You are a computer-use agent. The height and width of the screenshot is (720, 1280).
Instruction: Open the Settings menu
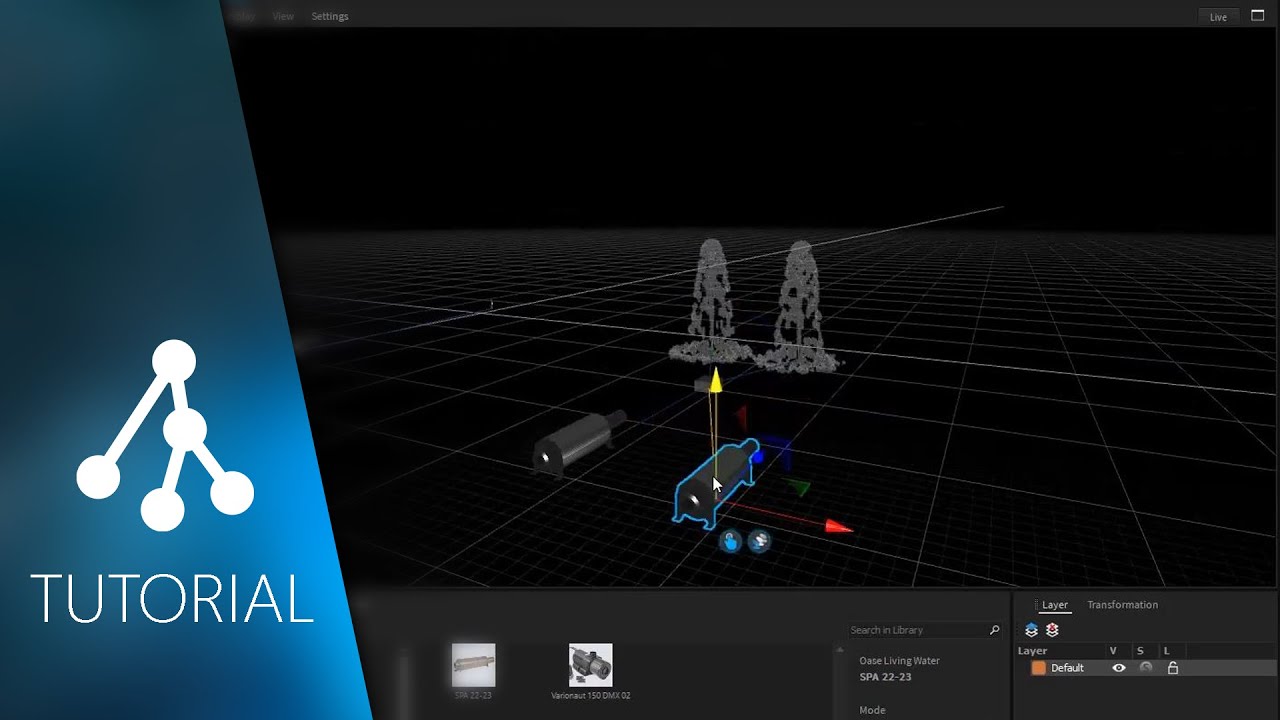click(x=330, y=16)
